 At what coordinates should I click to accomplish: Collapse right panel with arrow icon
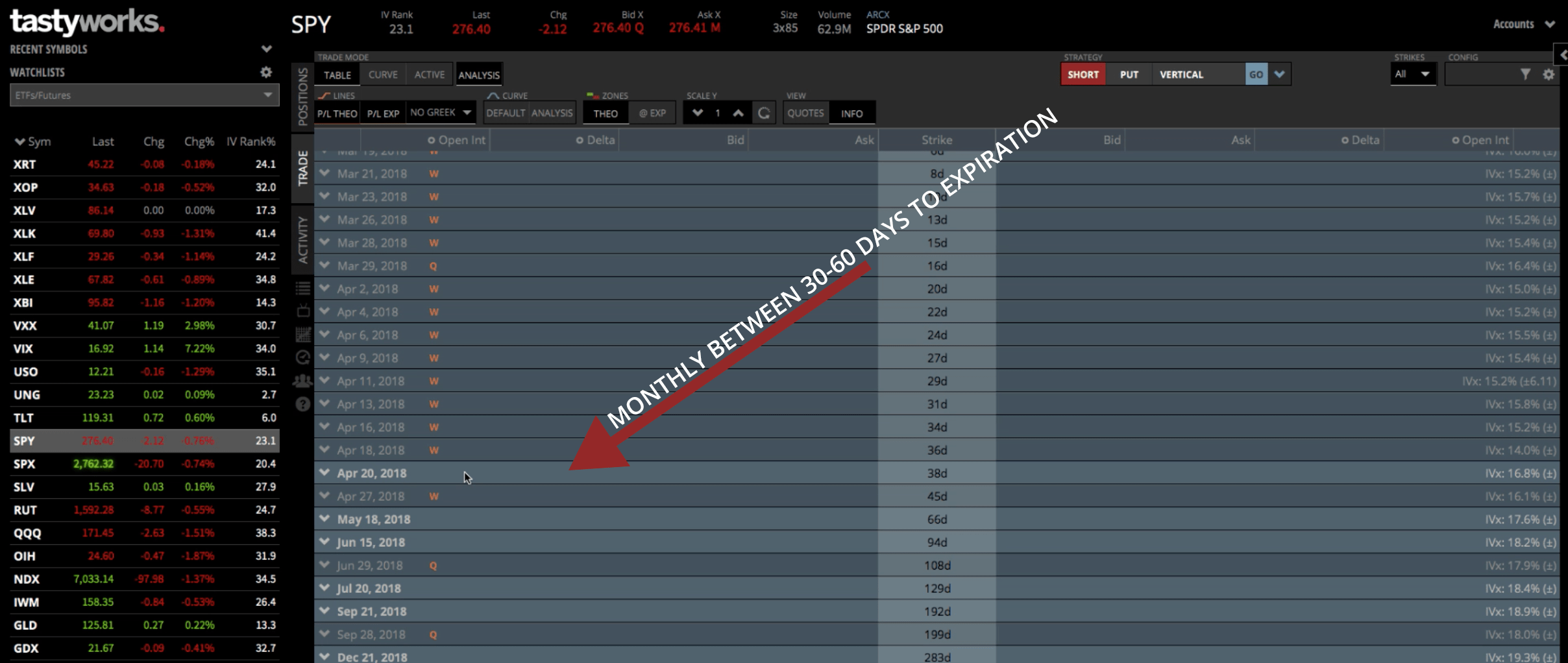(x=1562, y=55)
